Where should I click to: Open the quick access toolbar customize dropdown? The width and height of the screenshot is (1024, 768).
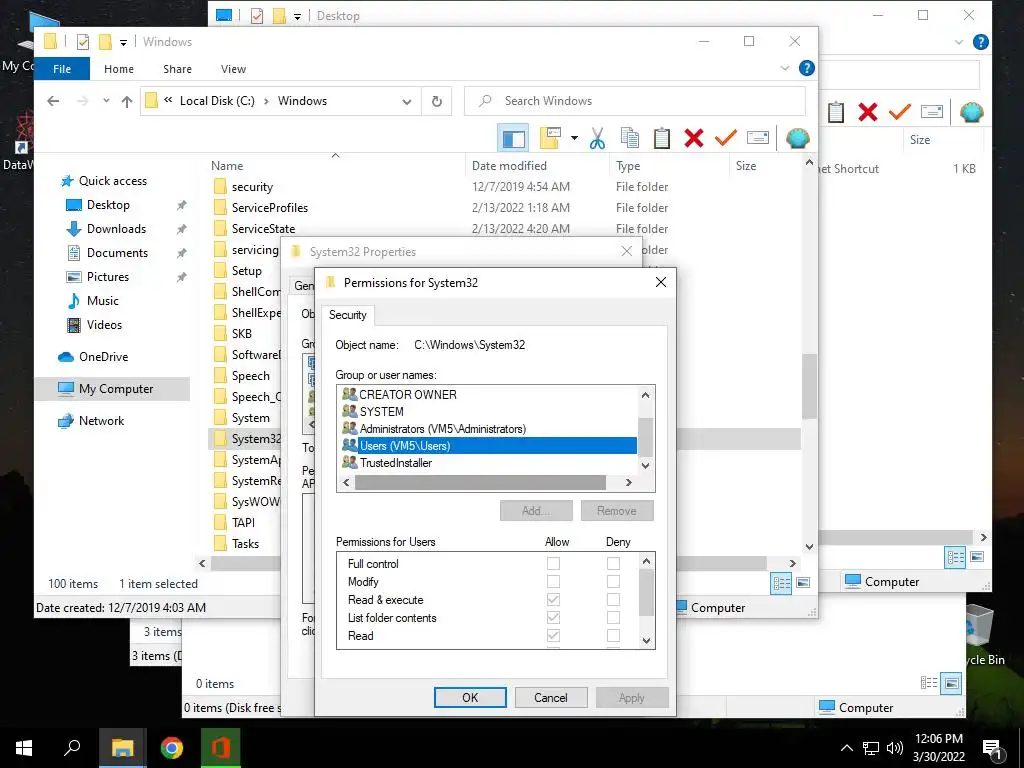(123, 43)
